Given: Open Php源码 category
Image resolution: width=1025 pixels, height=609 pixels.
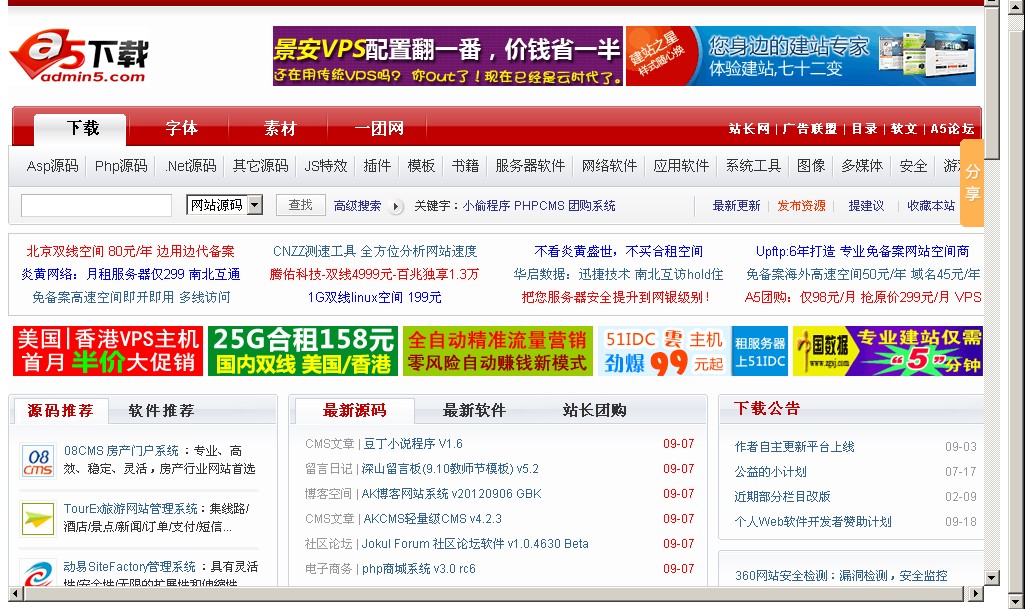Looking at the screenshot, I should click(x=121, y=166).
